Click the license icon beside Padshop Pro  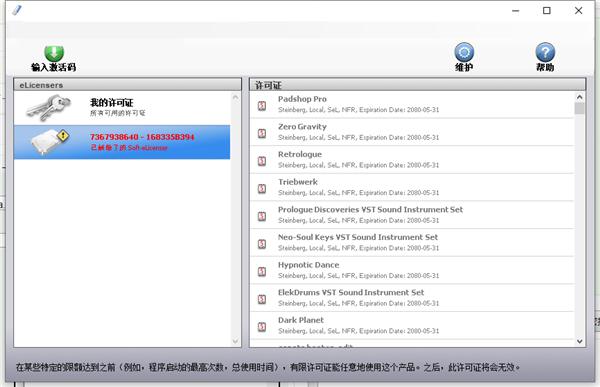coord(262,105)
